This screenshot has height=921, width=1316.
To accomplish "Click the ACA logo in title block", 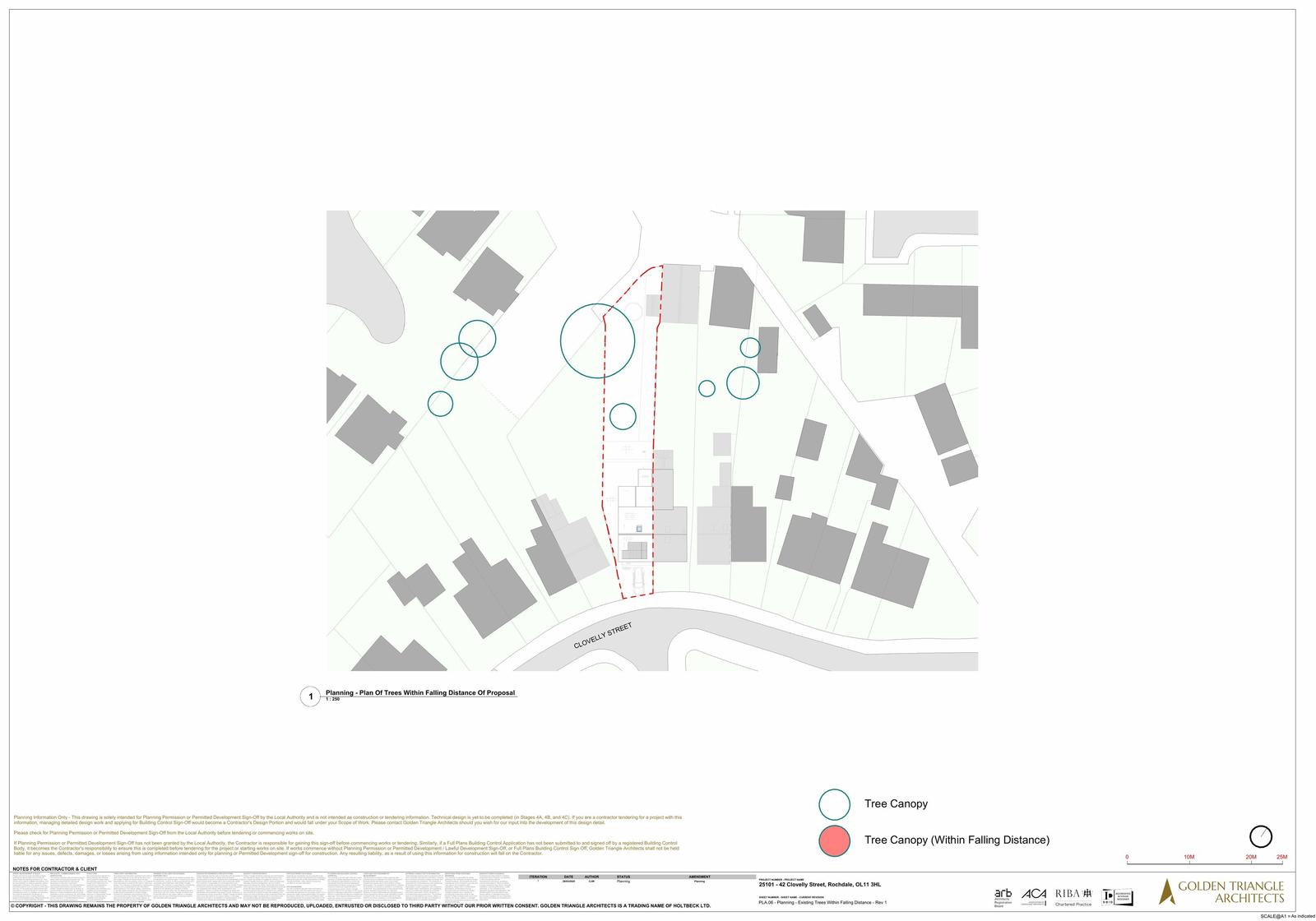I will (1034, 895).
